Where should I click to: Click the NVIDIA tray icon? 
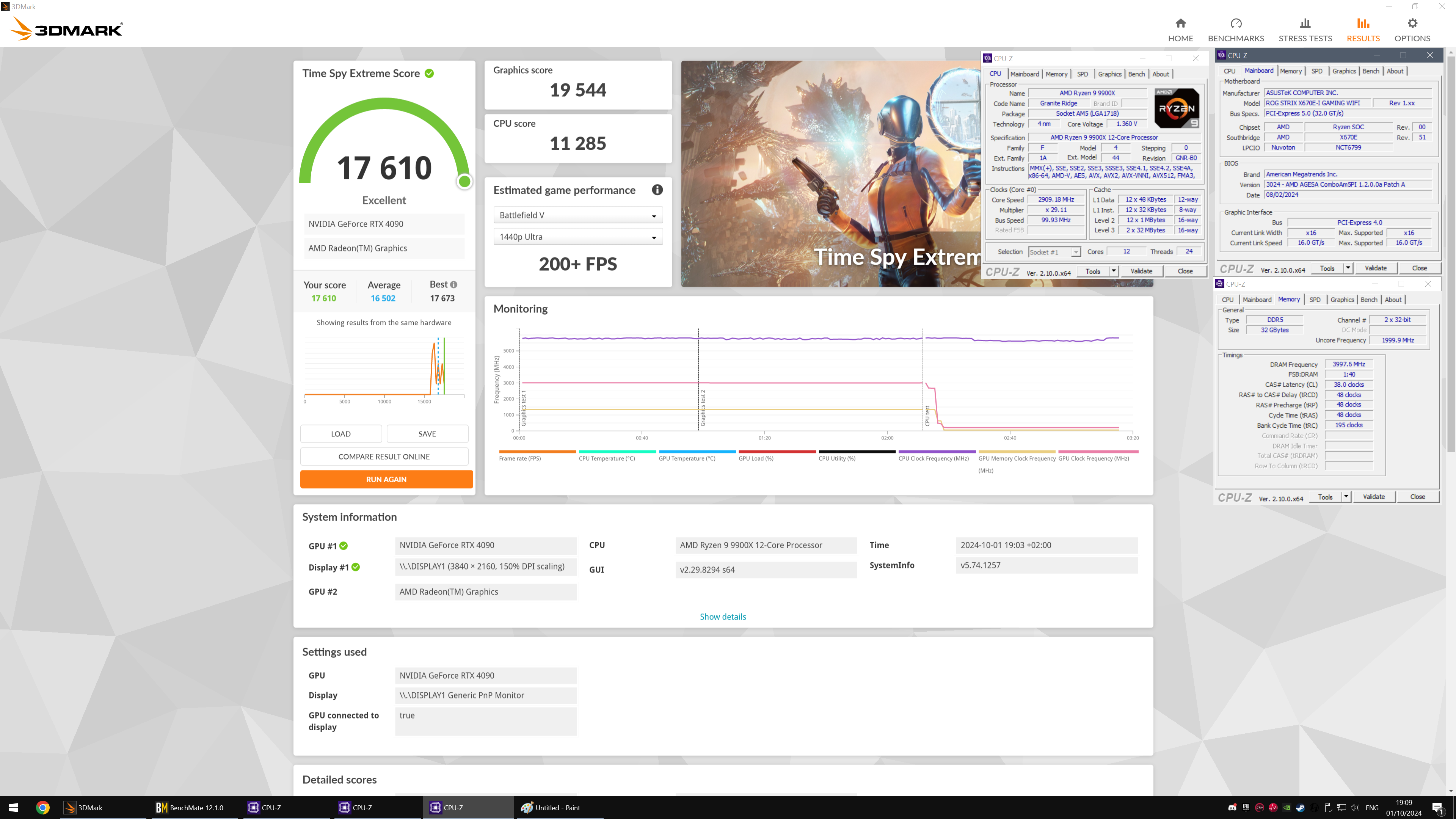[x=1287, y=807]
